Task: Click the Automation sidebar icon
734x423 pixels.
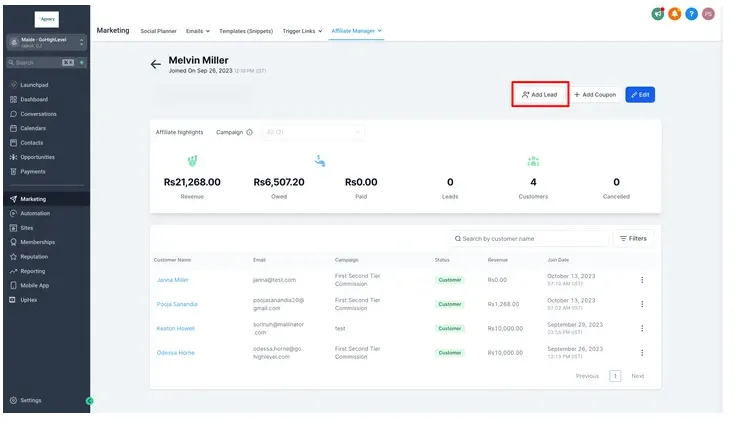Action: pos(13,213)
